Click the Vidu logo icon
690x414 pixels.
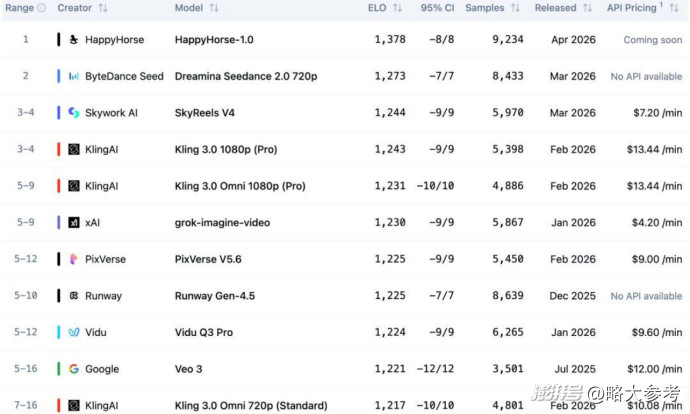click(74, 332)
